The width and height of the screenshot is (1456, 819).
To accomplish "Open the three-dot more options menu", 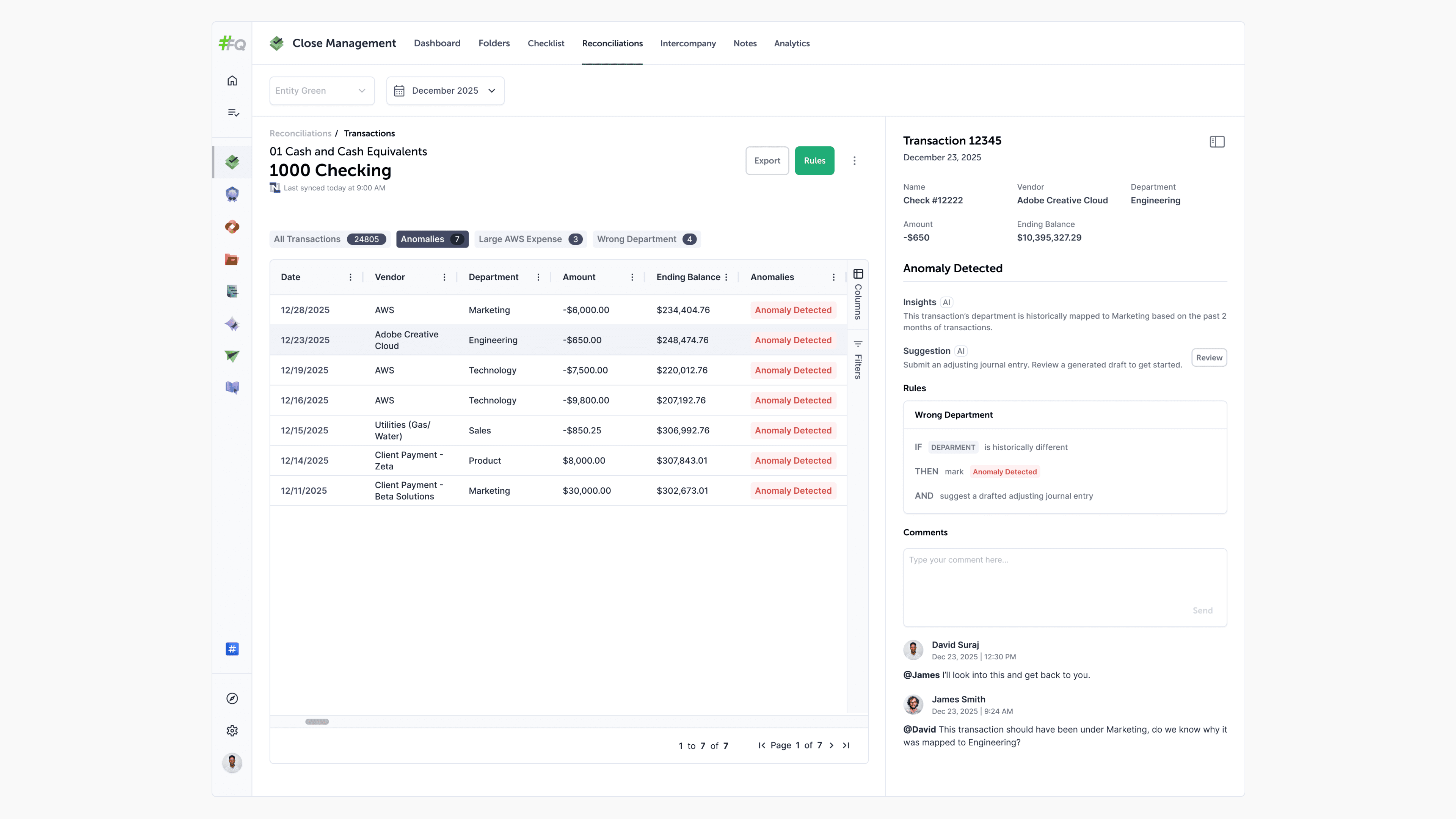I will tap(854, 161).
